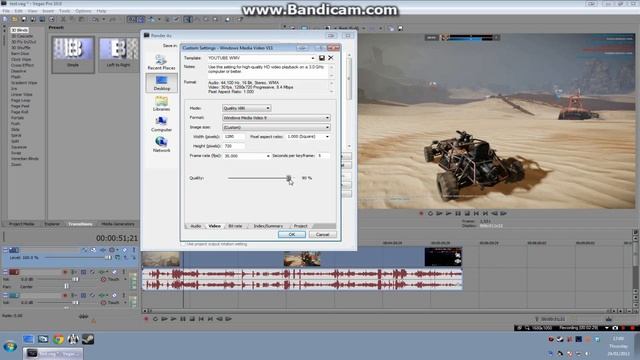Click OK in Custom Settings dialog

click(291, 235)
